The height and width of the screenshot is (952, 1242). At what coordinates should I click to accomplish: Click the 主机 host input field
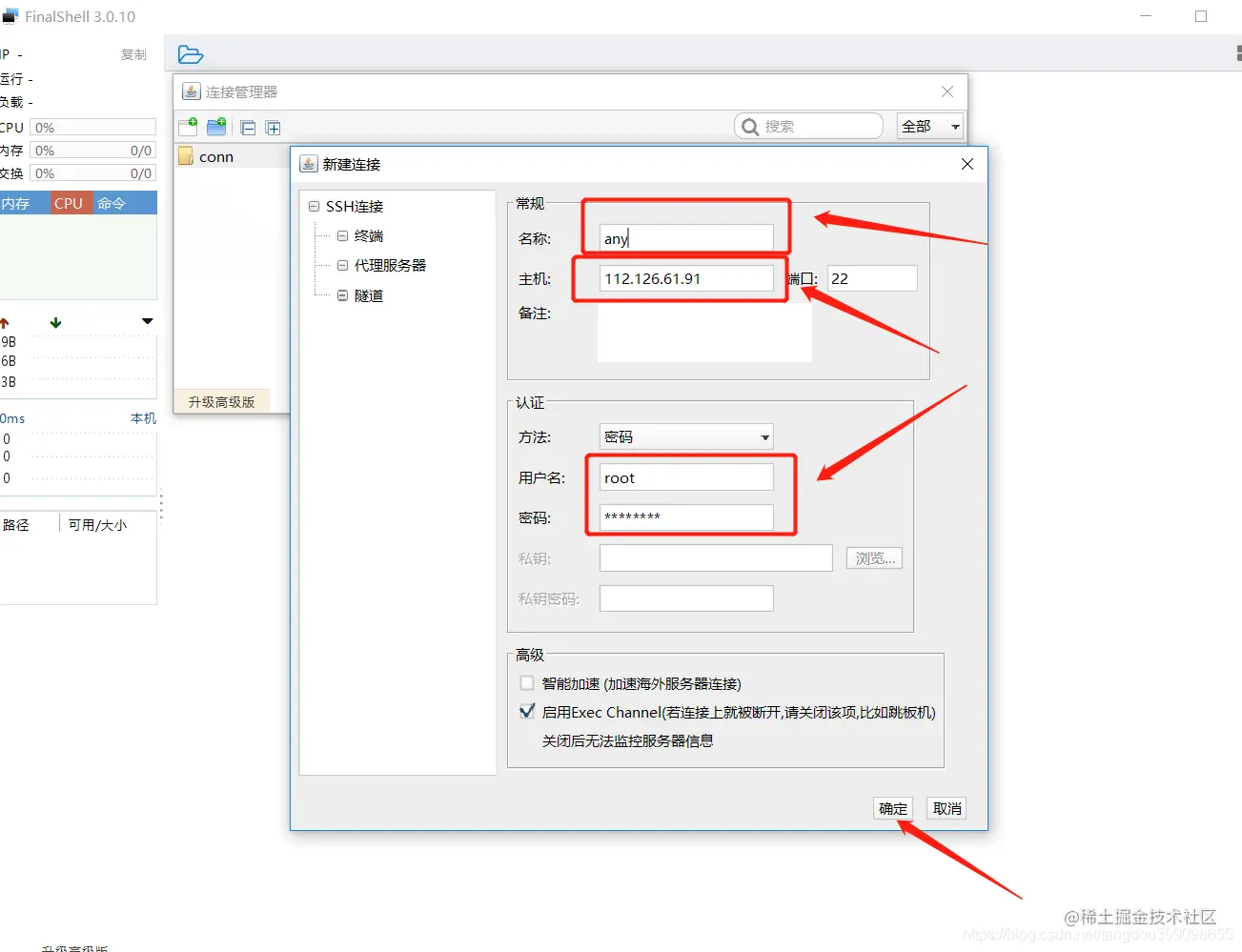[686, 278]
